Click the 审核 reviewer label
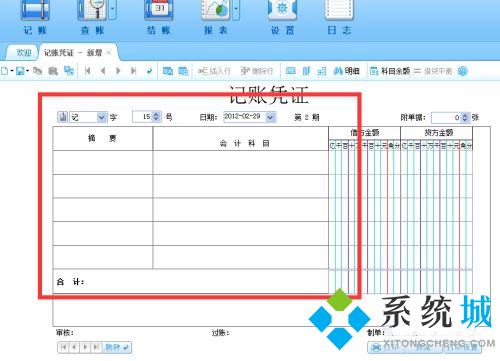Screen dimensions: 500x361 click(x=65, y=333)
